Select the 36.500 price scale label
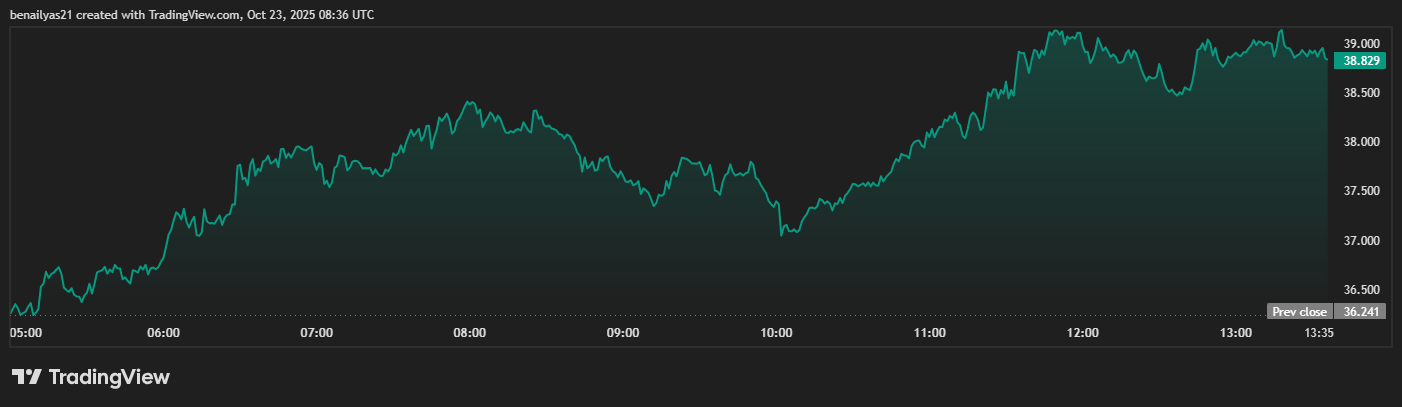1402x407 pixels. tap(1361, 290)
